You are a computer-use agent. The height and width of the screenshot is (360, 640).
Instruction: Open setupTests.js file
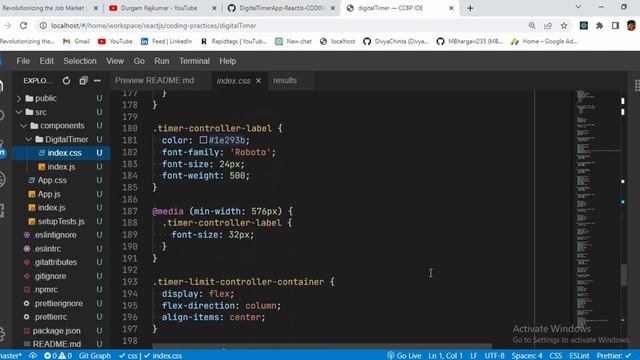point(61,221)
